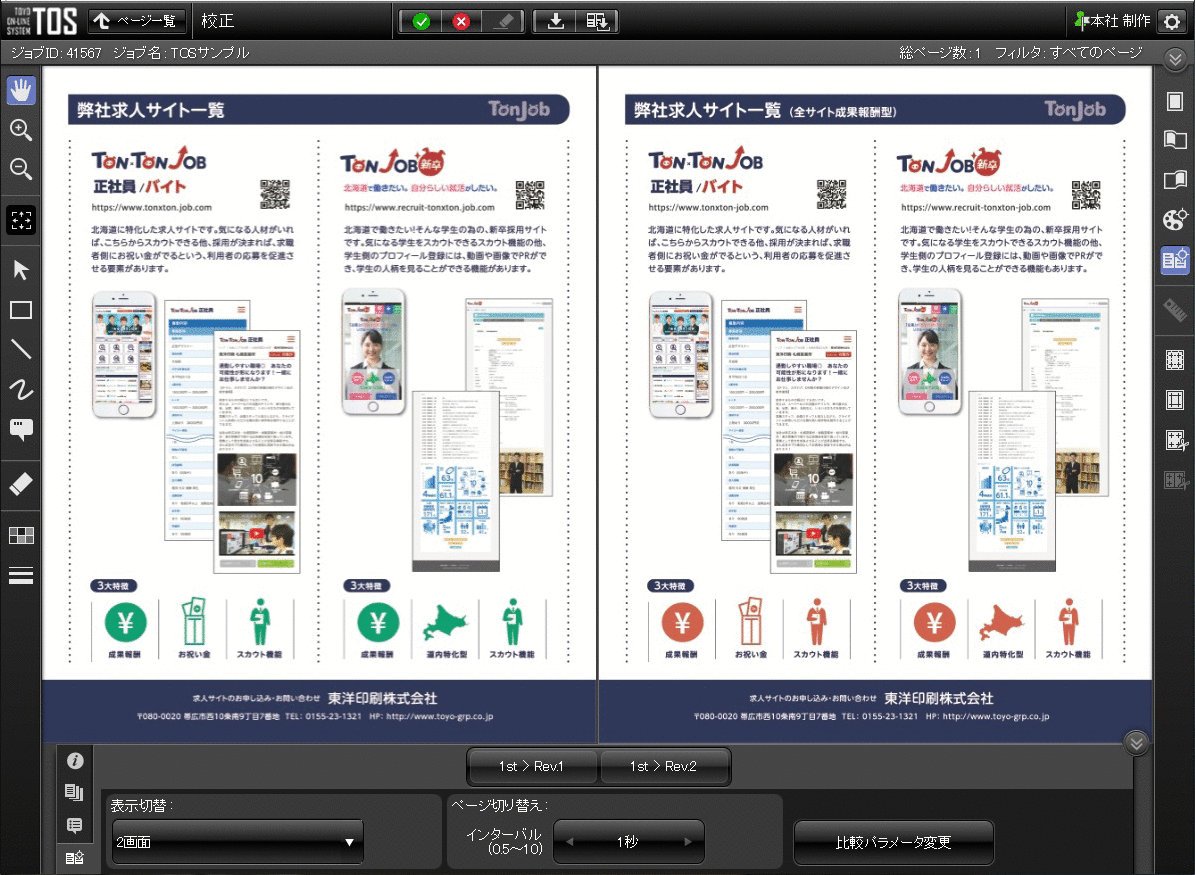Open the info panel icon
Viewport: 1195px width, 875px height.
(74, 761)
